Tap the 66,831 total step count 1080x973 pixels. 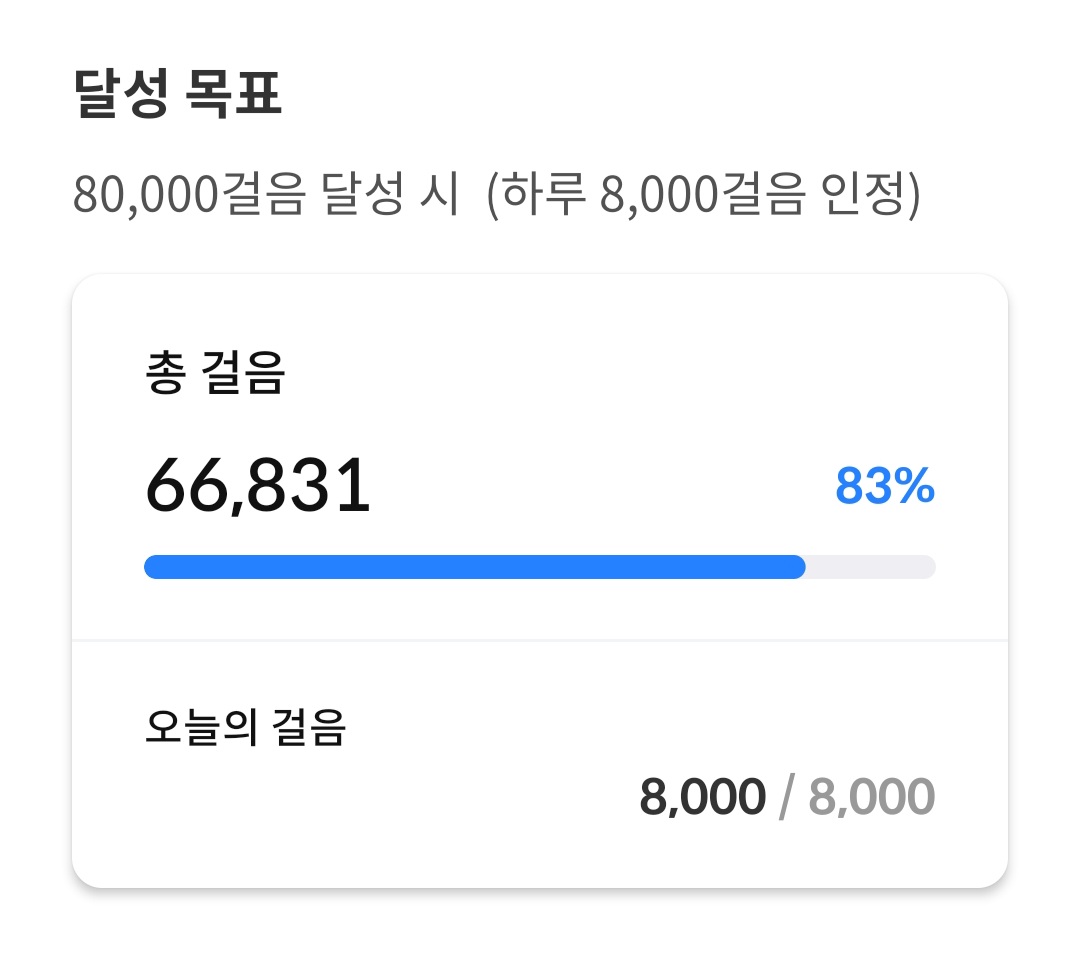pos(258,489)
